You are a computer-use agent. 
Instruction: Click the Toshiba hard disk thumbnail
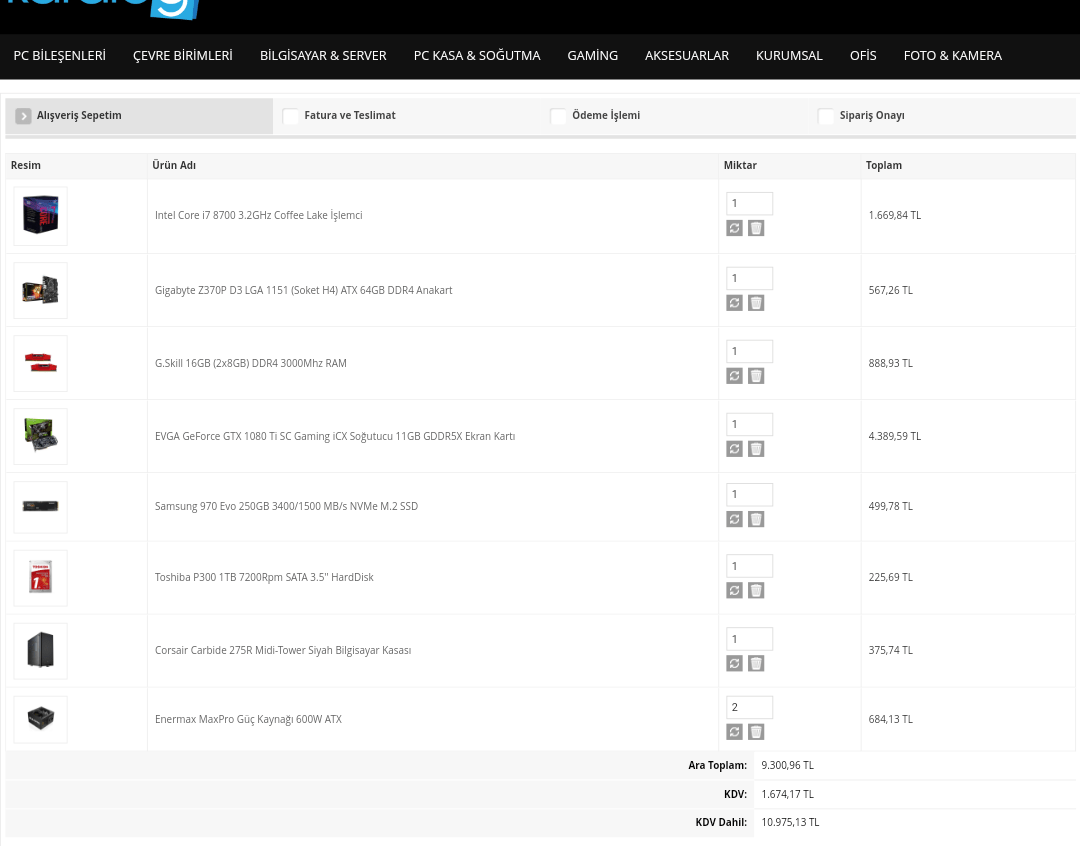[x=41, y=578]
